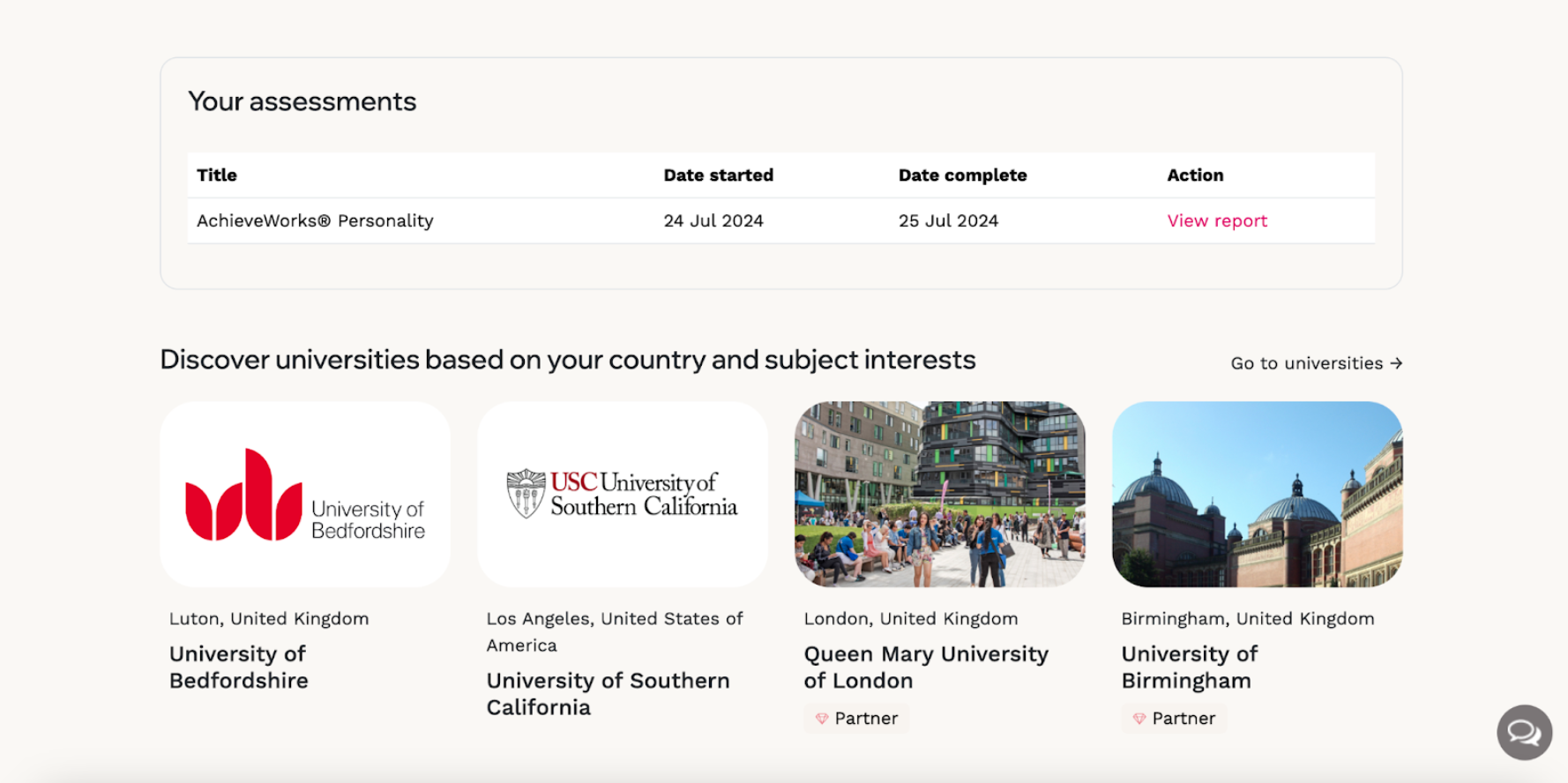
Task: Click the Date started column header
Action: point(719,175)
